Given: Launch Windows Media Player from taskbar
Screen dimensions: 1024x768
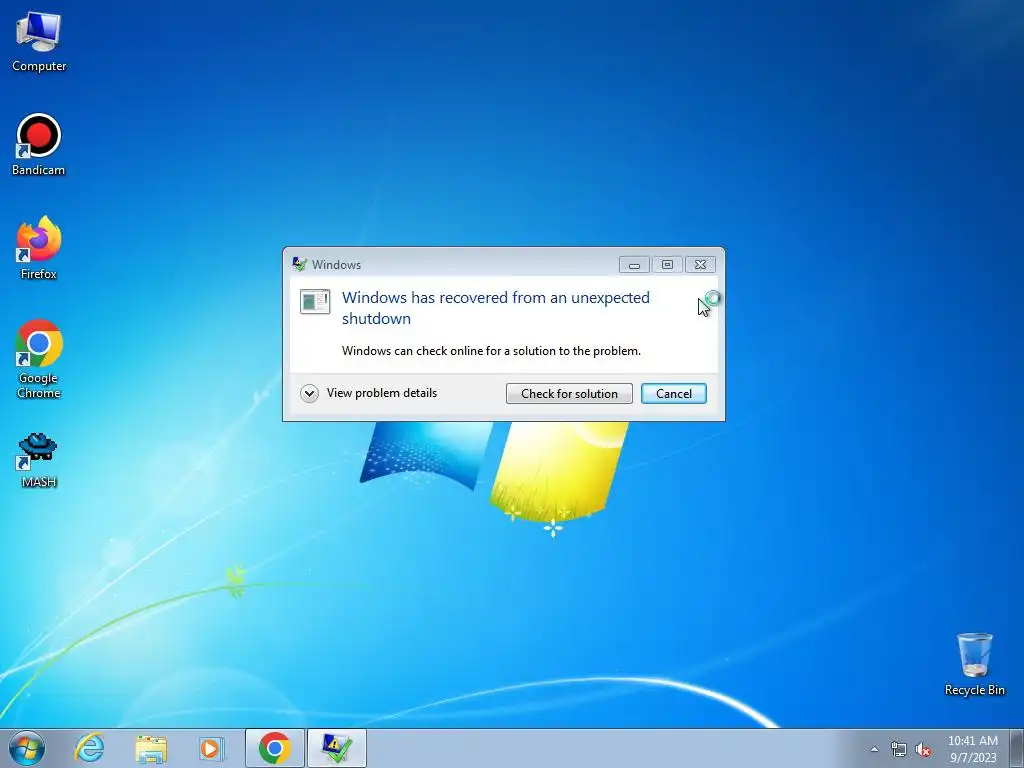Looking at the screenshot, I should 211,748.
